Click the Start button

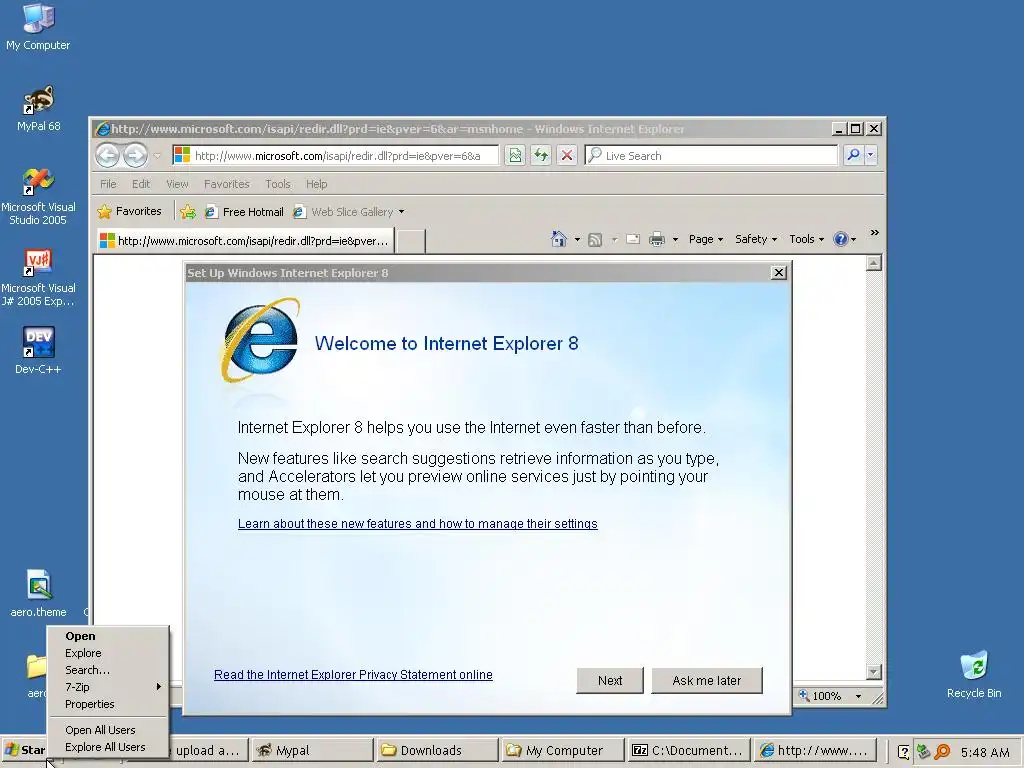coord(25,750)
